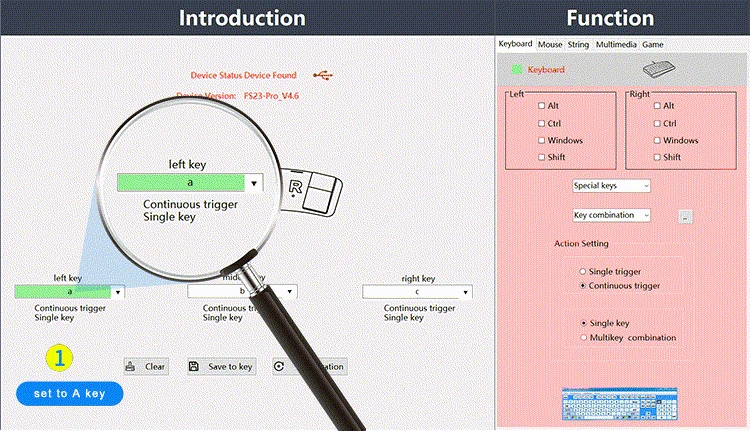750x431 pixels.
Task: Select the Single key radio option
Action: point(584,323)
